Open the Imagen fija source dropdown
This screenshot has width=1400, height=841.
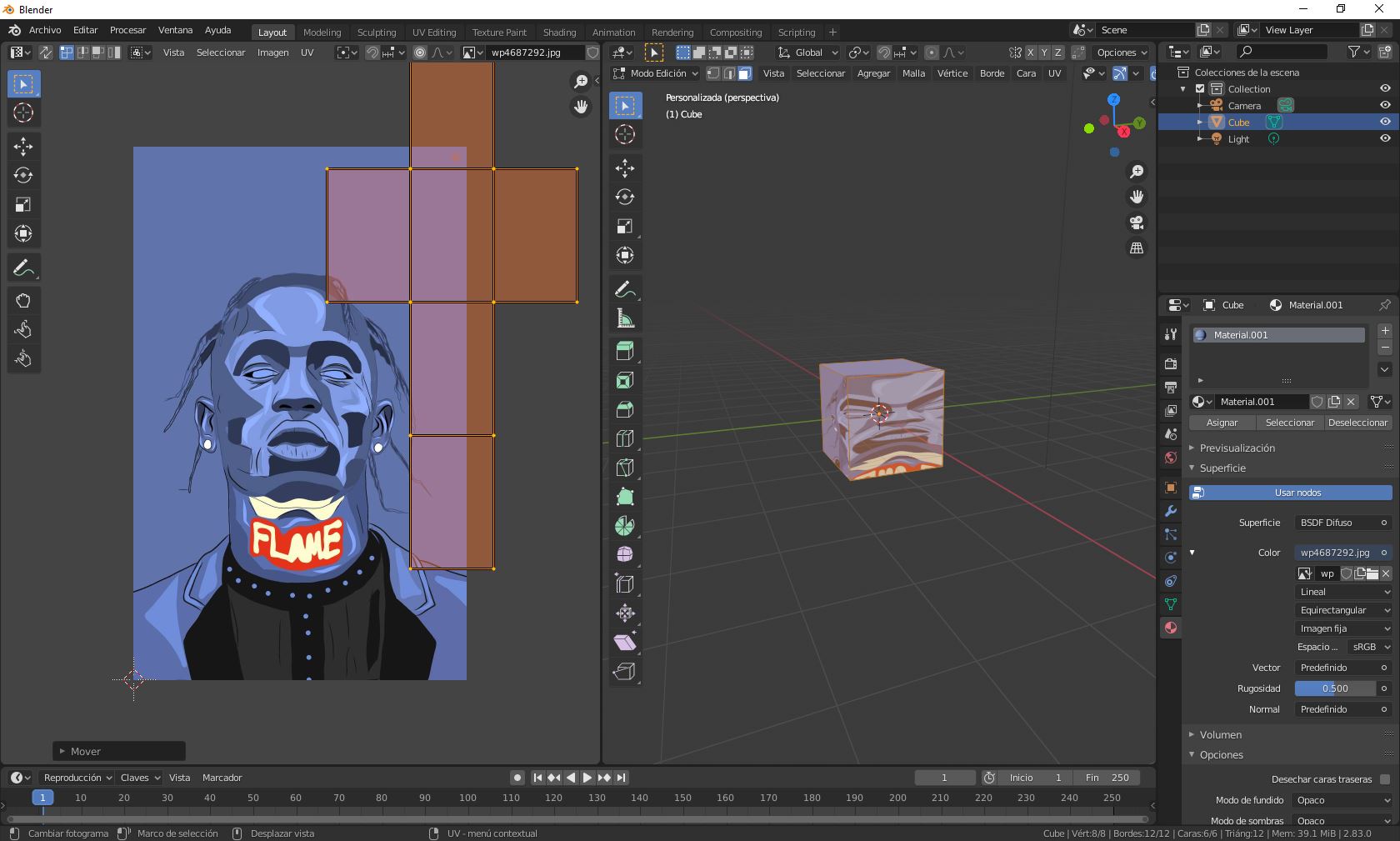tap(1344, 628)
